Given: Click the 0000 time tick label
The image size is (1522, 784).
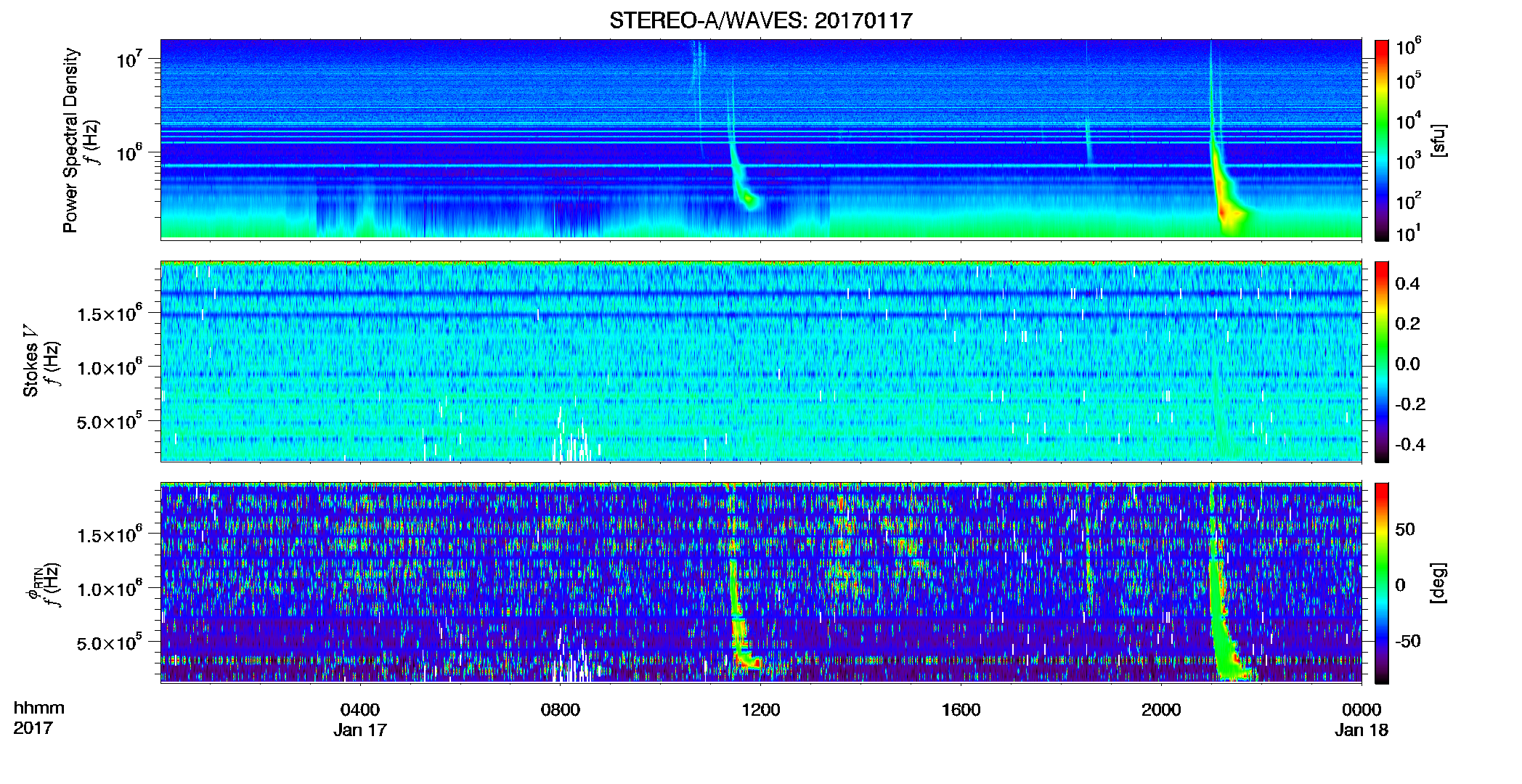Looking at the screenshot, I should pos(1362,709).
